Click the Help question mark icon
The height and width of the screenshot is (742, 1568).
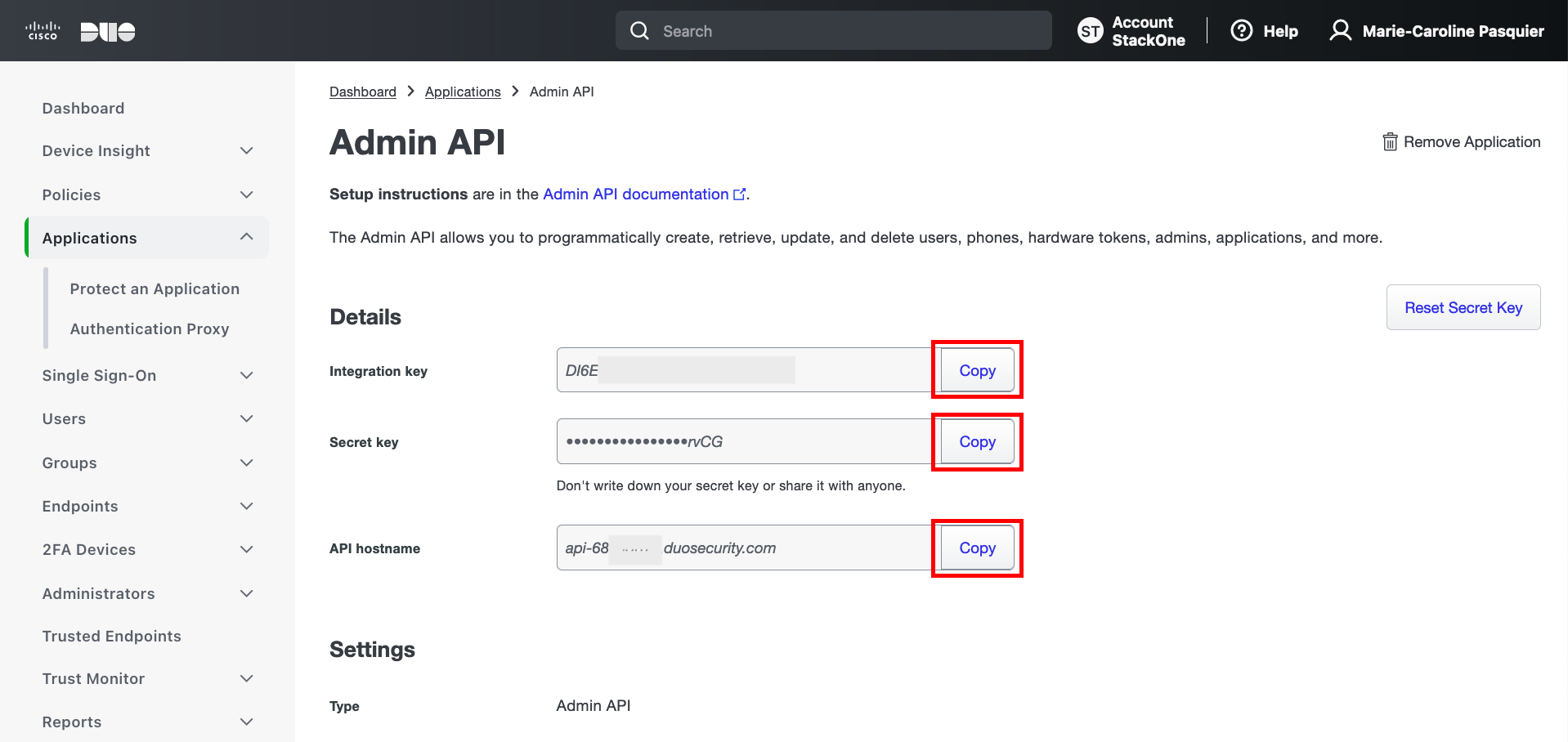tap(1242, 31)
